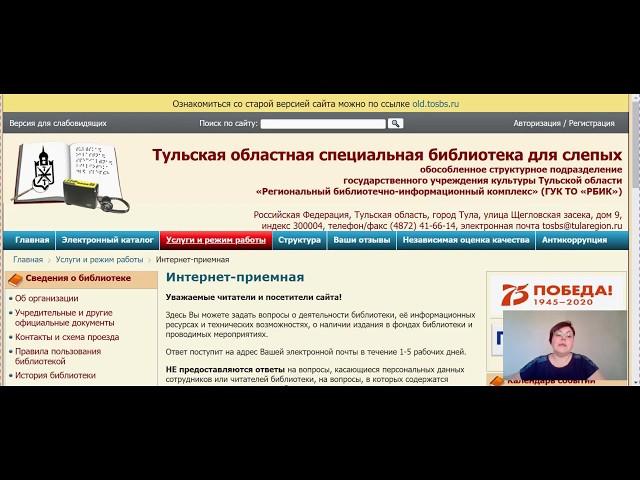Click Услуги и режим работы breadcrumb
640x480 pixels.
(x=99, y=260)
